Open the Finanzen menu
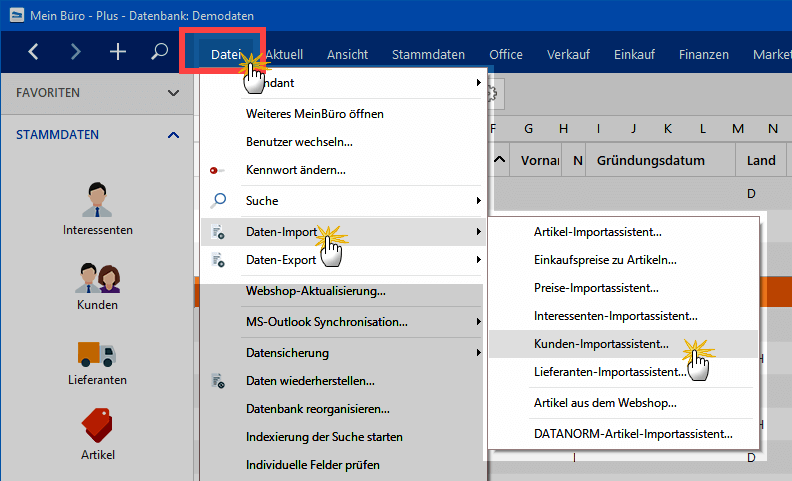The height and width of the screenshot is (481, 792). (704, 54)
